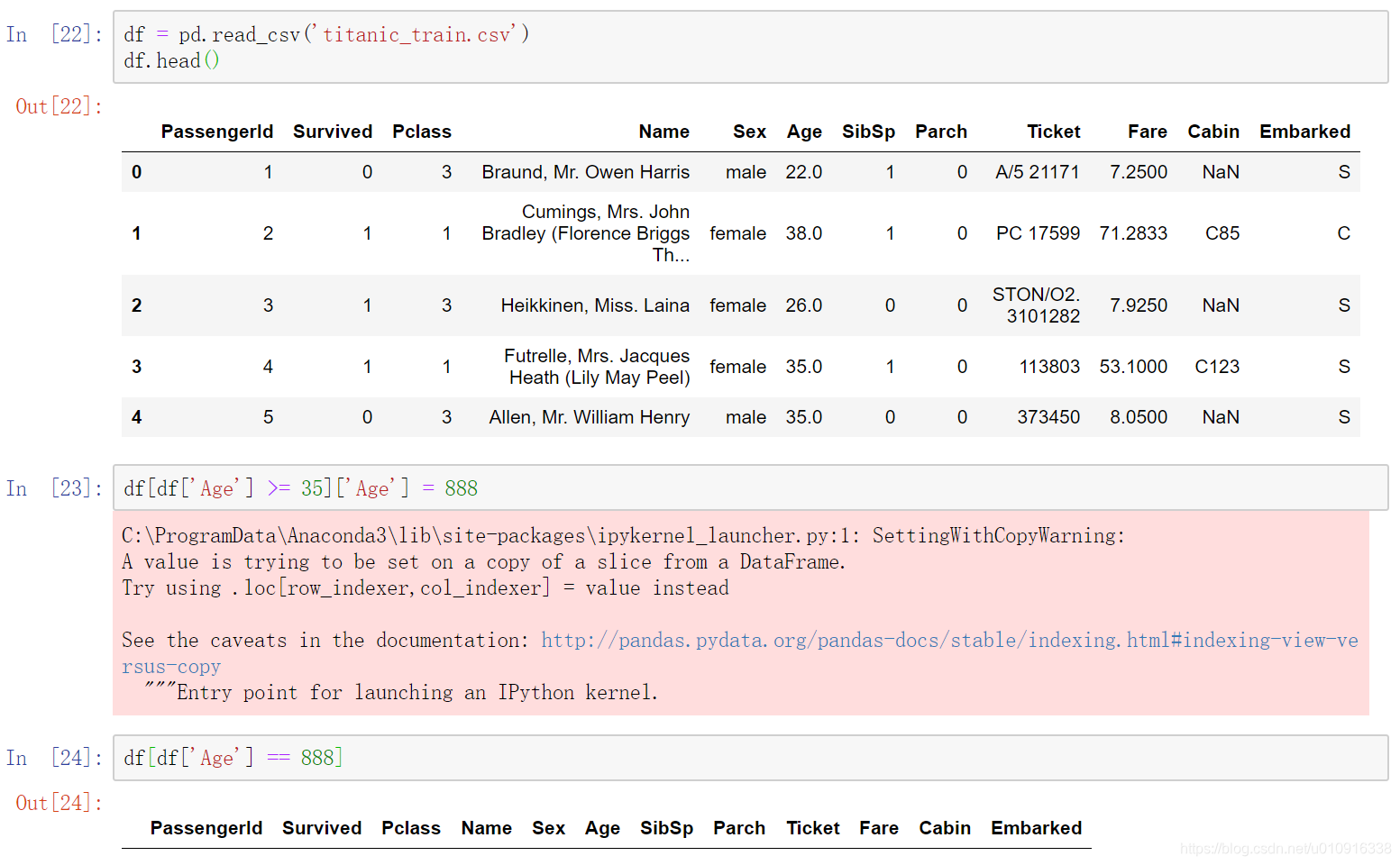Click Fare header in empty result table

click(x=879, y=828)
